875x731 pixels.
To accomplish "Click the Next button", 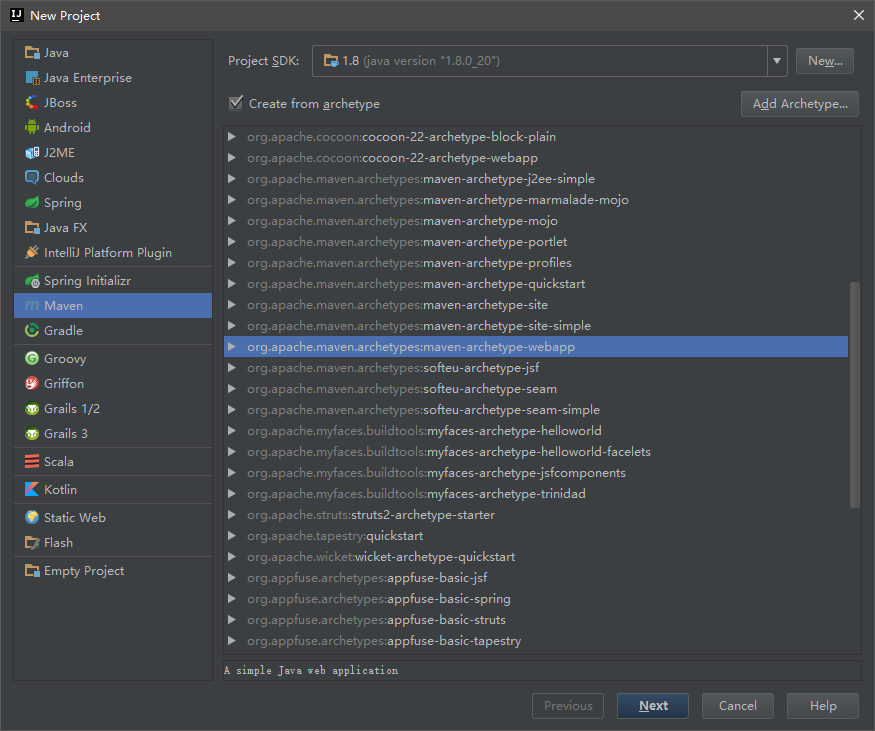I will pos(653,706).
